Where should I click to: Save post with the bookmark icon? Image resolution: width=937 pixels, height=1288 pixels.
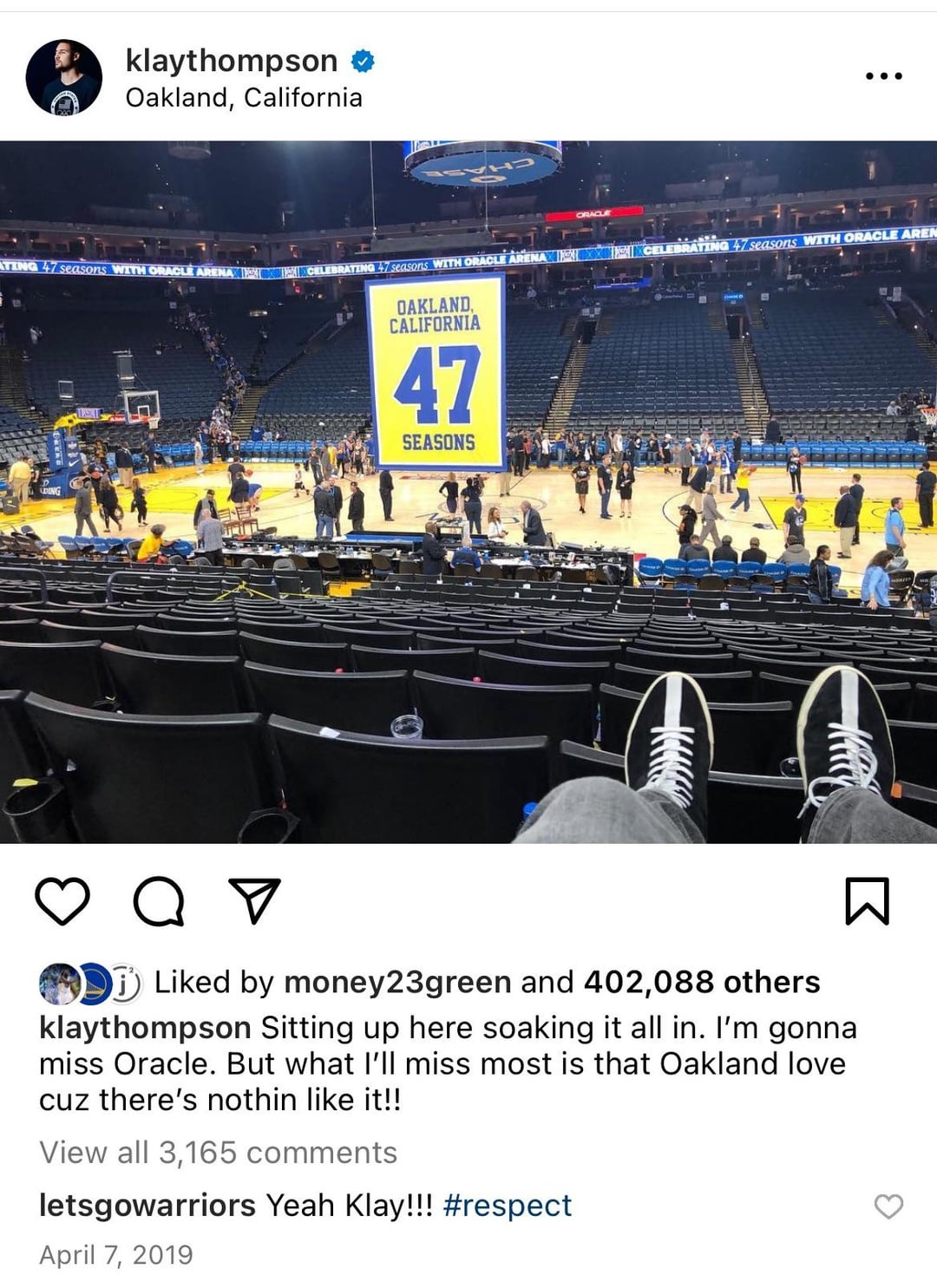(x=868, y=901)
